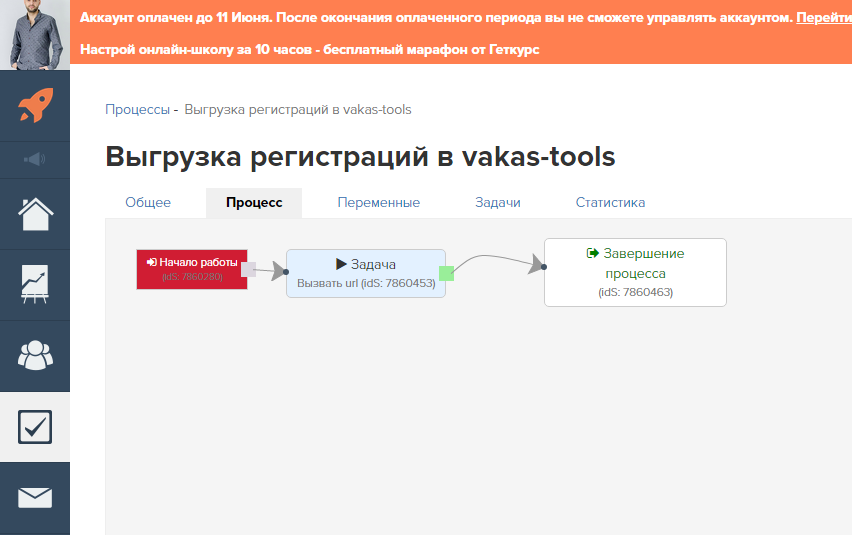Image resolution: width=852 pixels, height=535 pixels.
Task: Open the envelope messages sidebar icon
Action: tap(35, 497)
